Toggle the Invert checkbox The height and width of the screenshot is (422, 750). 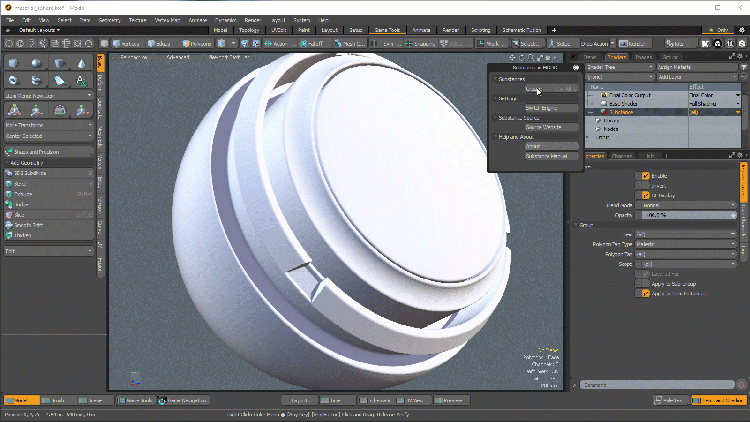click(x=645, y=186)
